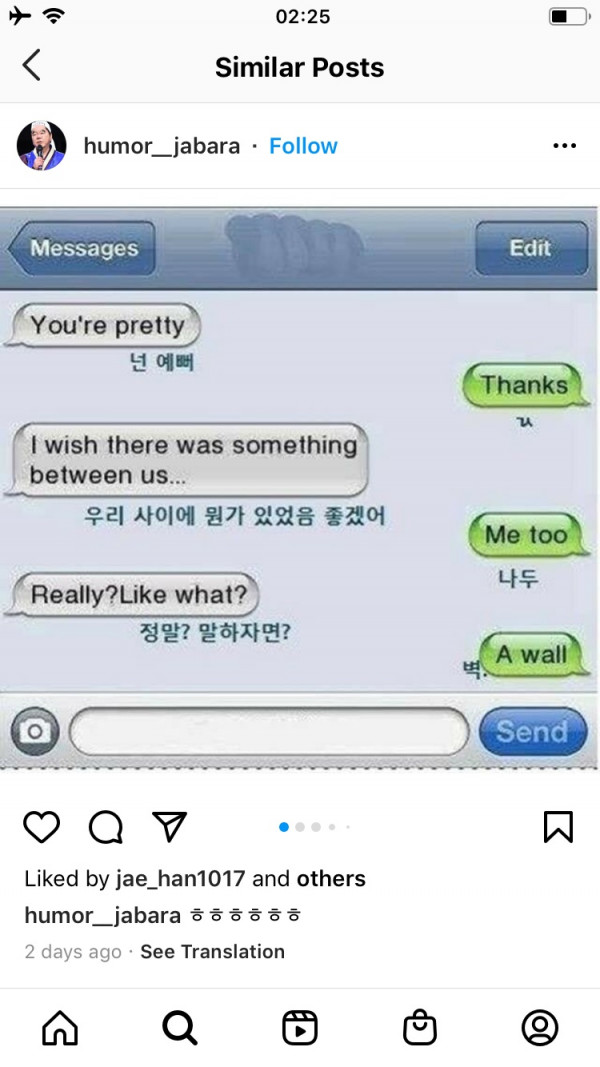Screen dimensions: 600x1067
Task: Open the Shop bag tab
Action: tap(420, 1028)
